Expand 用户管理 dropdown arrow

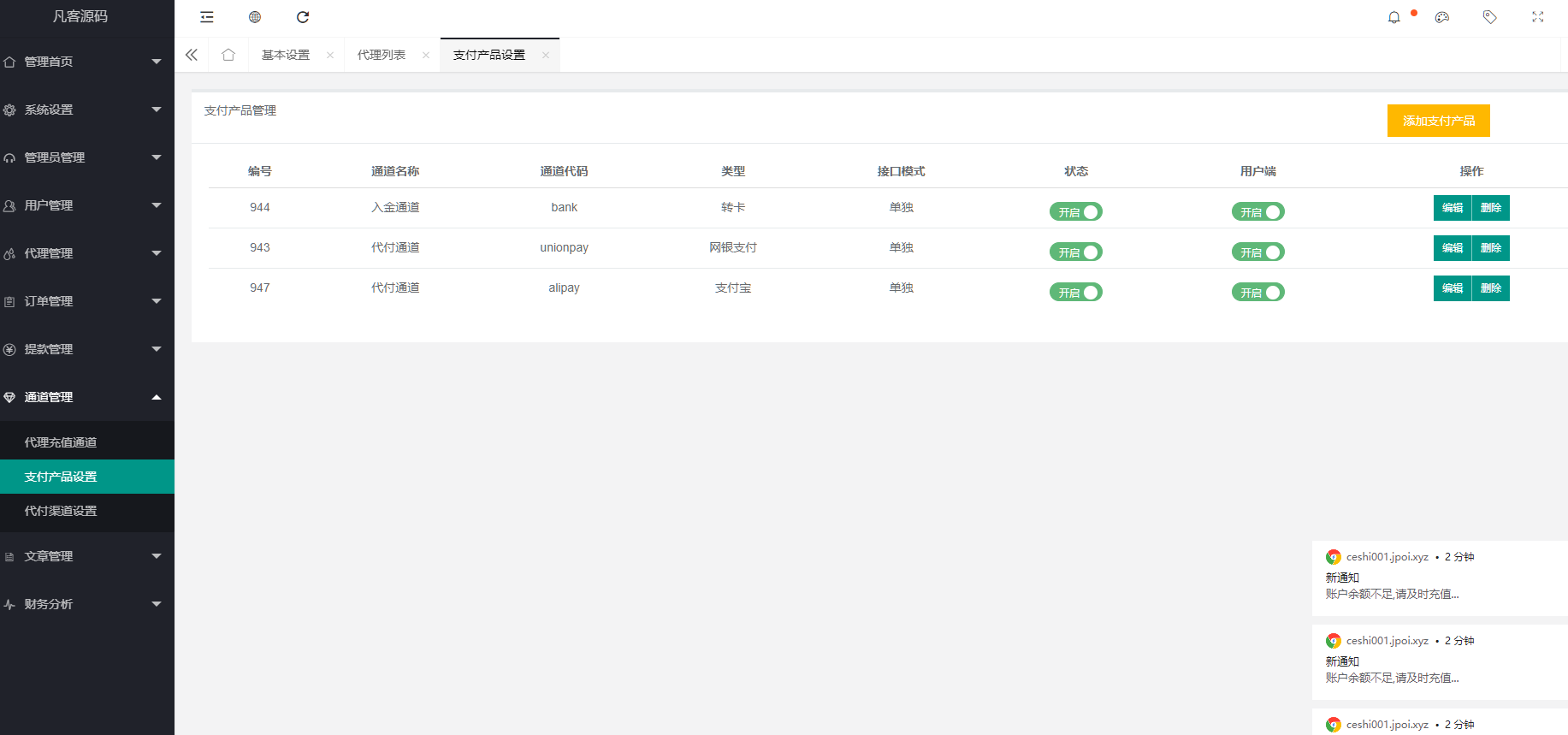pos(157,205)
